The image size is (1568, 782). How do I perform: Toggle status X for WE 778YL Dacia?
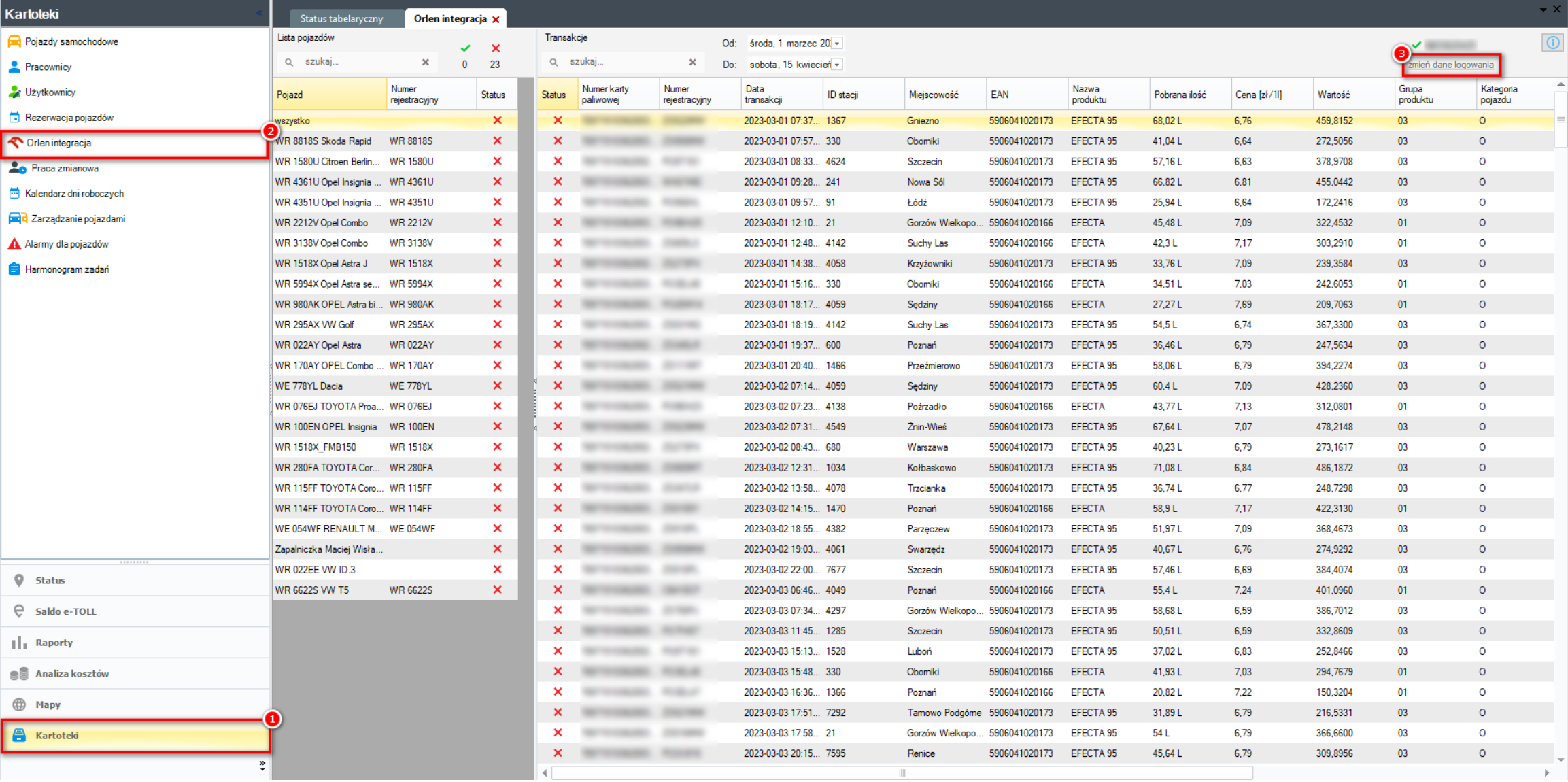click(x=497, y=386)
